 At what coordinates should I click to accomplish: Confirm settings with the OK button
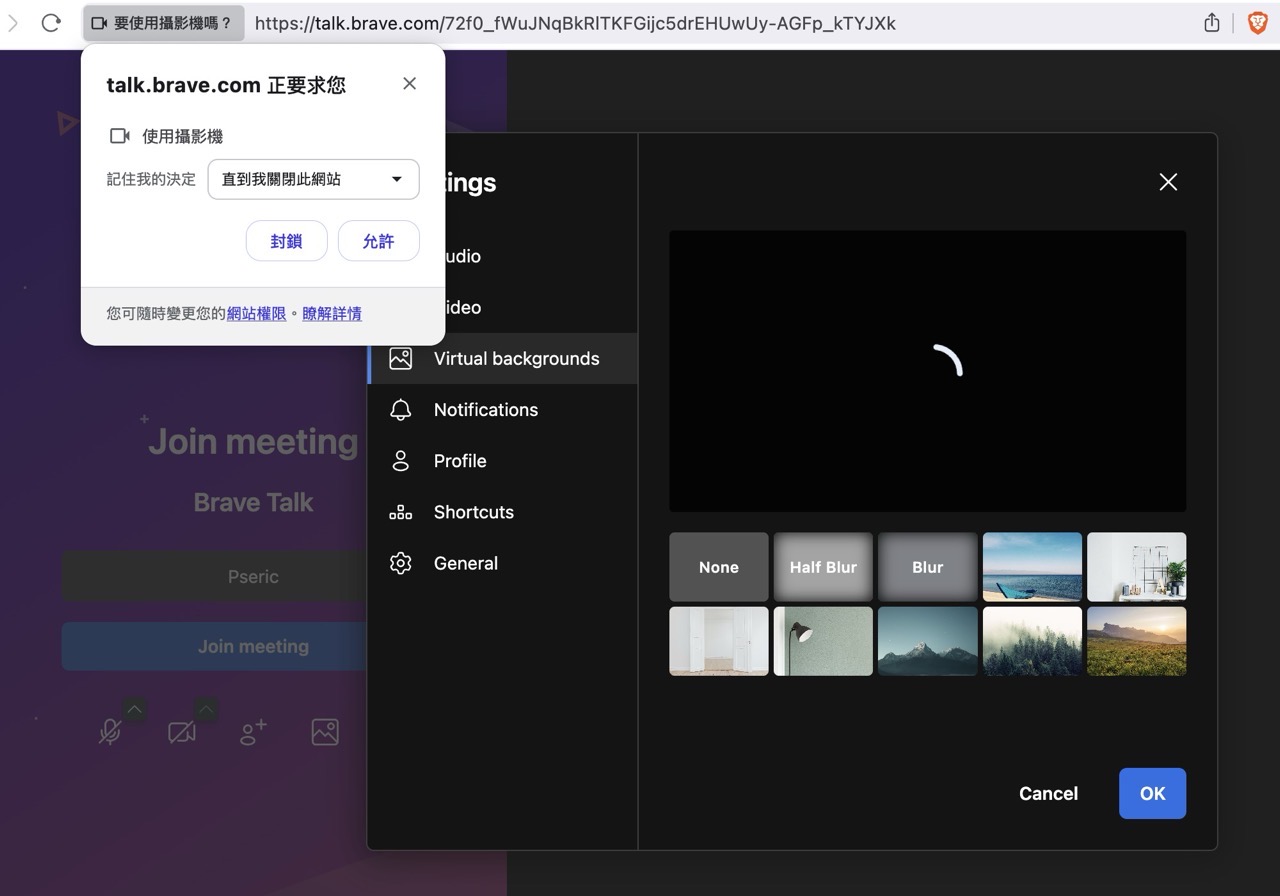(x=1153, y=794)
